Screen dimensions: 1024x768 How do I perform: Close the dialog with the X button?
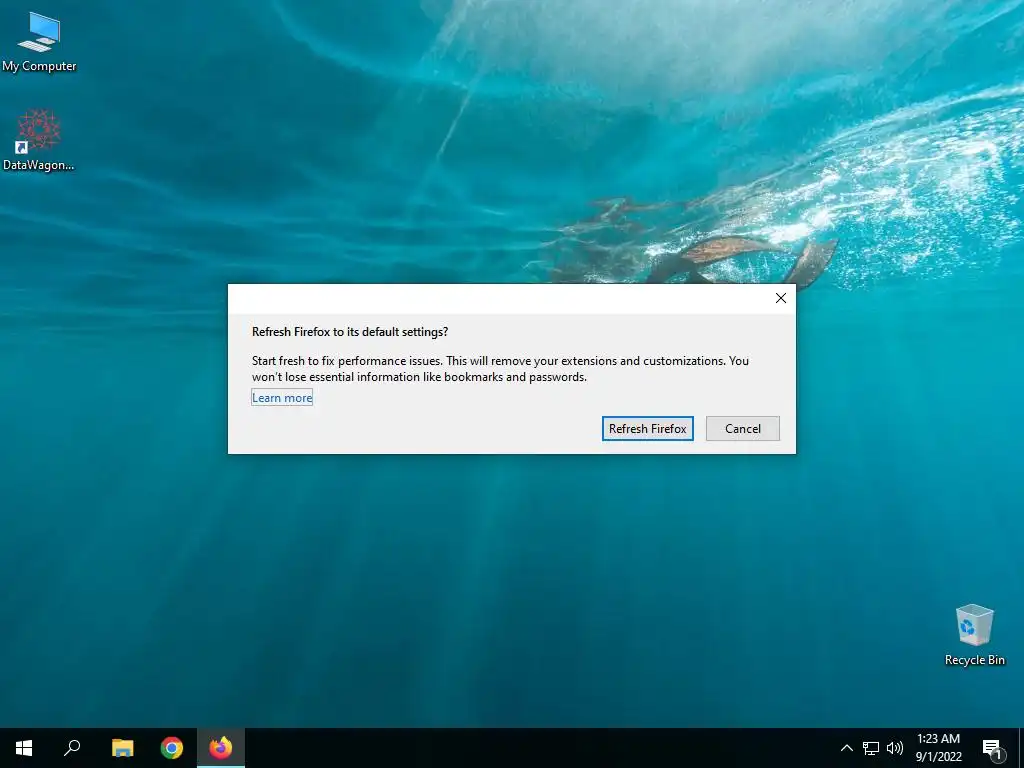pyautogui.click(x=780, y=298)
